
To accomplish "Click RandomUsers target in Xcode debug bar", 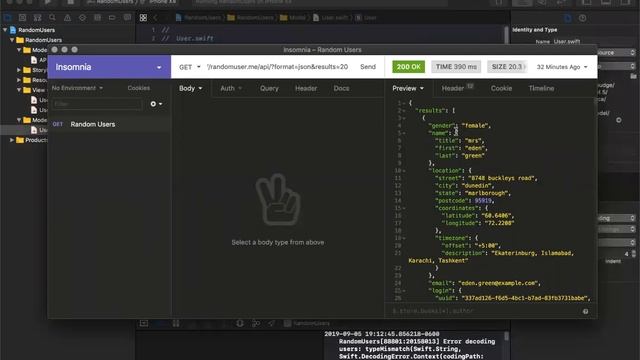I will [307, 324].
